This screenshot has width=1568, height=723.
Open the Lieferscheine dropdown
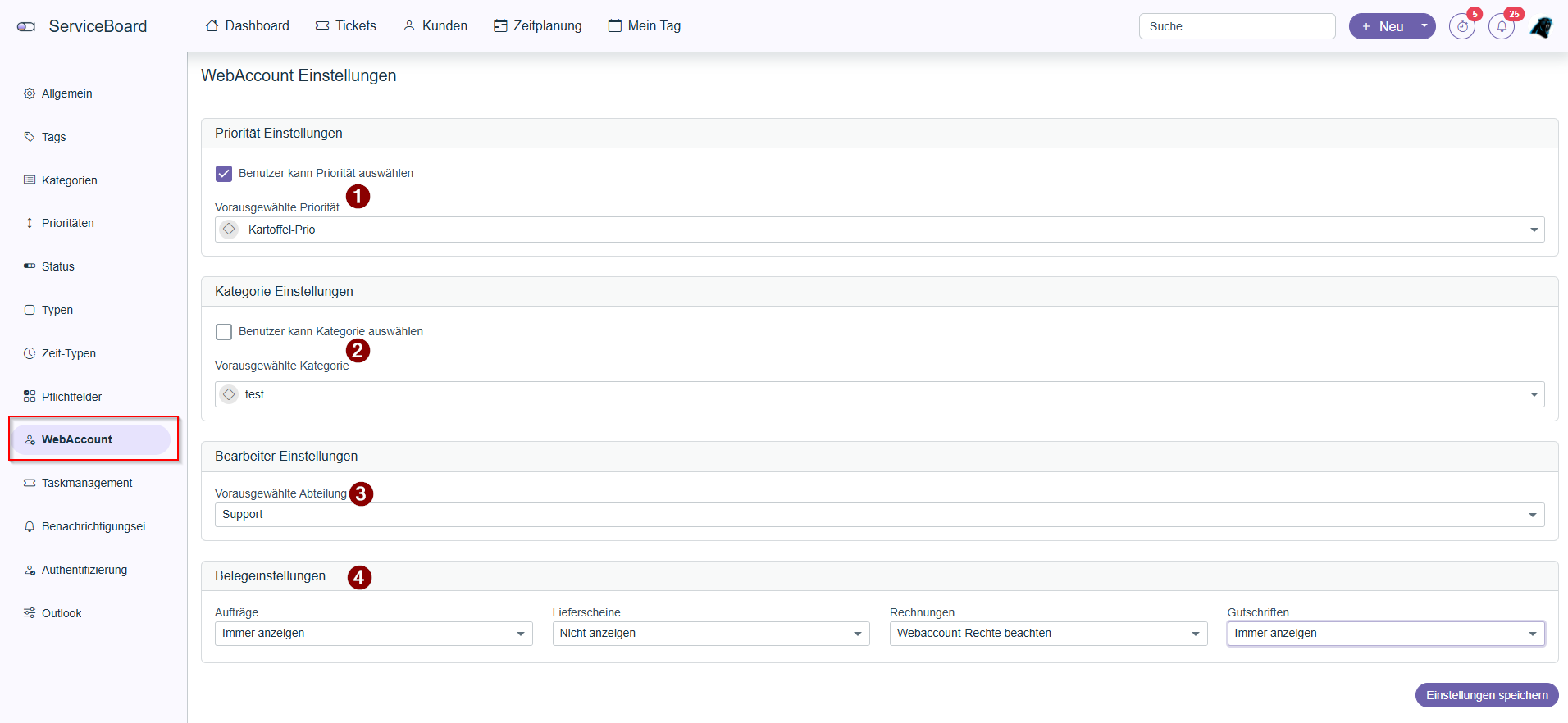(x=710, y=634)
